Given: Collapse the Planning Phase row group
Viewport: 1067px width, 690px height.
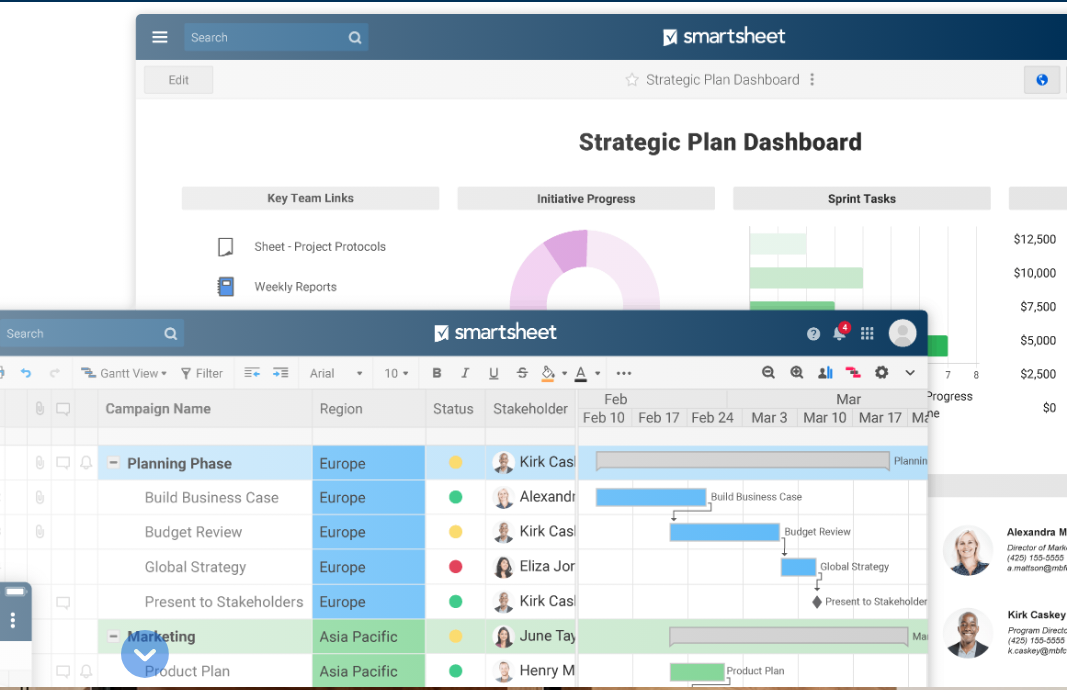Looking at the screenshot, I should tap(114, 463).
